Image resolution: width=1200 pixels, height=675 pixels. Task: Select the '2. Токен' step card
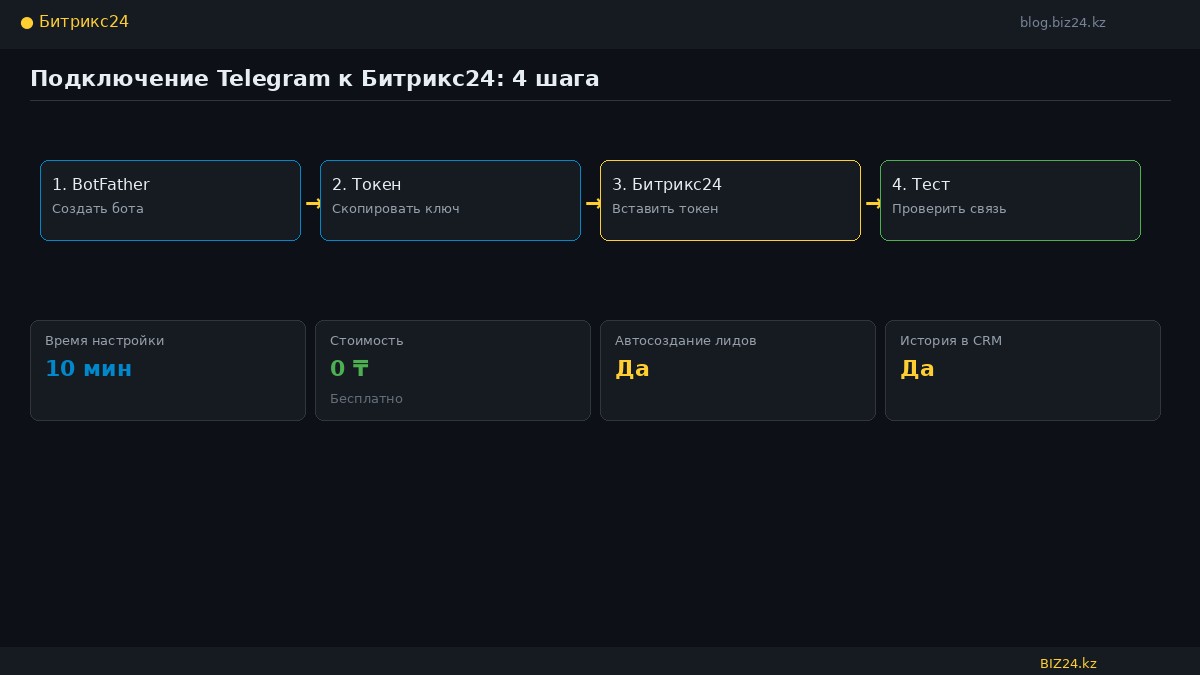pyautogui.click(x=450, y=200)
